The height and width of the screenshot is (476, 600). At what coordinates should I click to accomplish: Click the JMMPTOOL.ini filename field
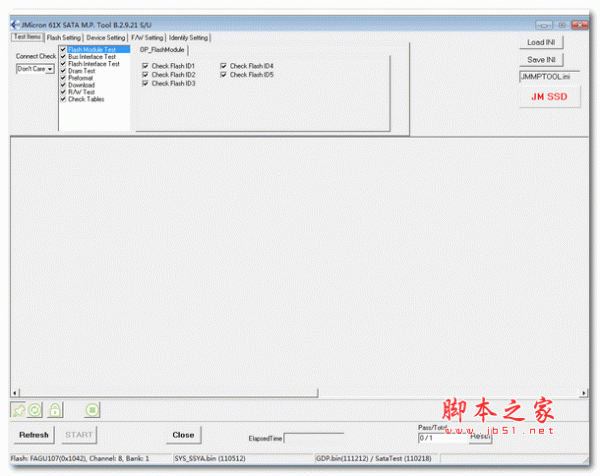pyautogui.click(x=549, y=77)
